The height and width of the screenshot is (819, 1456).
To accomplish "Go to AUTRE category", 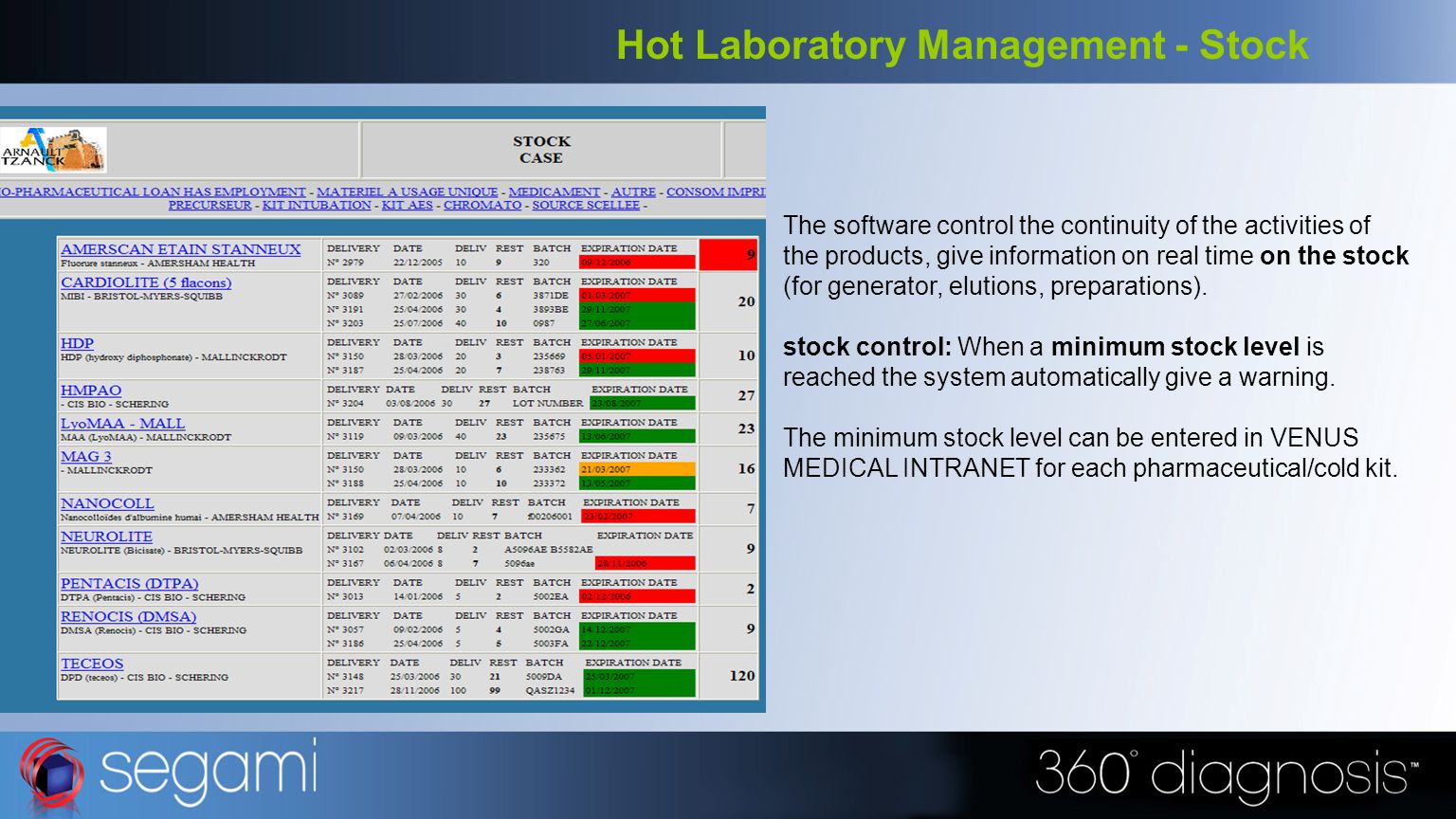I will point(633,191).
